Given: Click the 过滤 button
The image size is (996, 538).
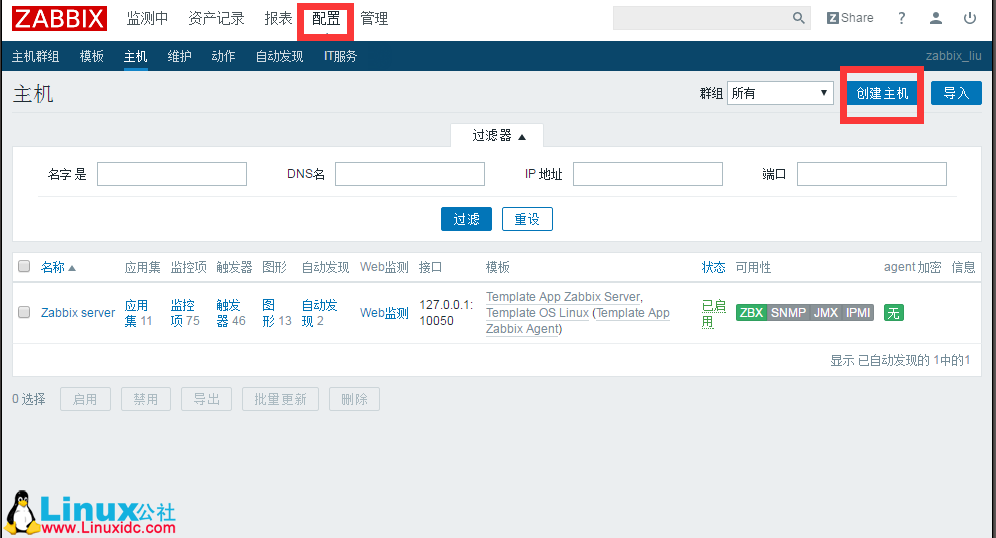Looking at the screenshot, I should pyautogui.click(x=466, y=219).
